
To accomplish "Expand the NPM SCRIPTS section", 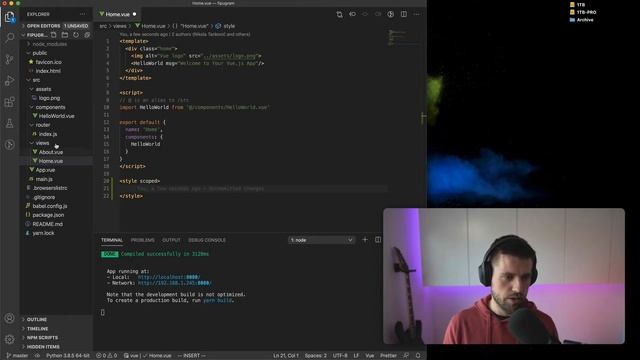I will tap(57, 338).
